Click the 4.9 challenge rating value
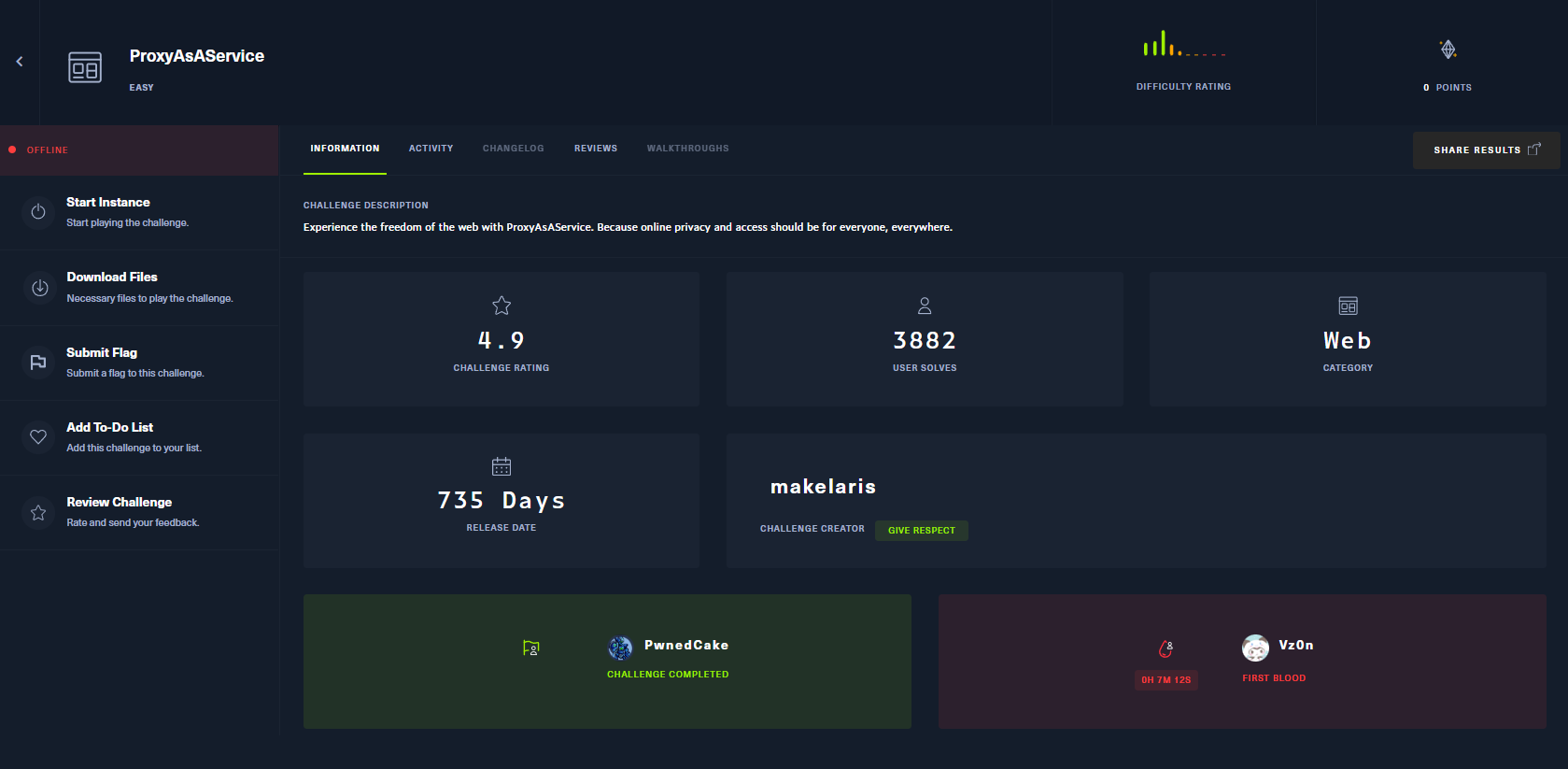The width and height of the screenshot is (1568, 769). pyautogui.click(x=501, y=340)
